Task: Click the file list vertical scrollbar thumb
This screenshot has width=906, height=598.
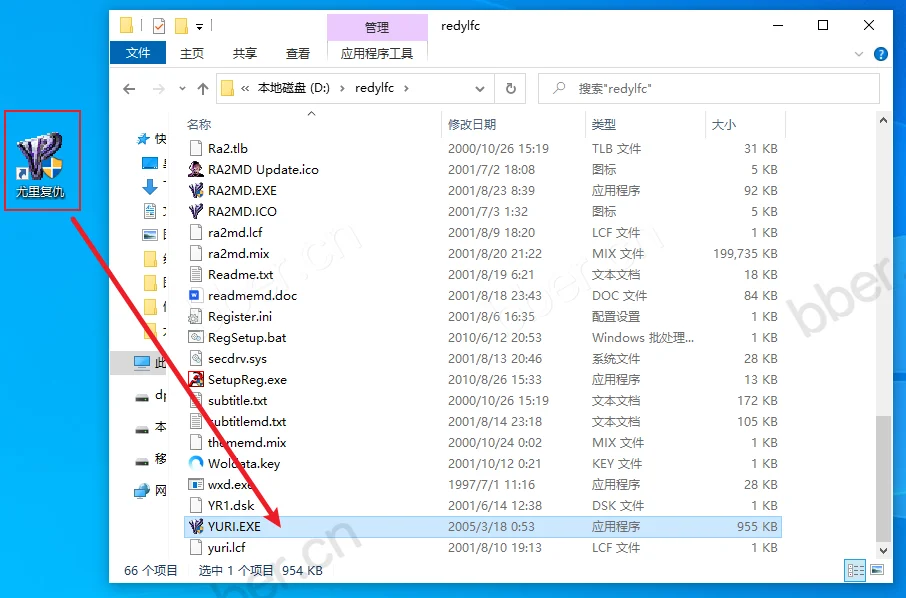Action: pos(883,477)
